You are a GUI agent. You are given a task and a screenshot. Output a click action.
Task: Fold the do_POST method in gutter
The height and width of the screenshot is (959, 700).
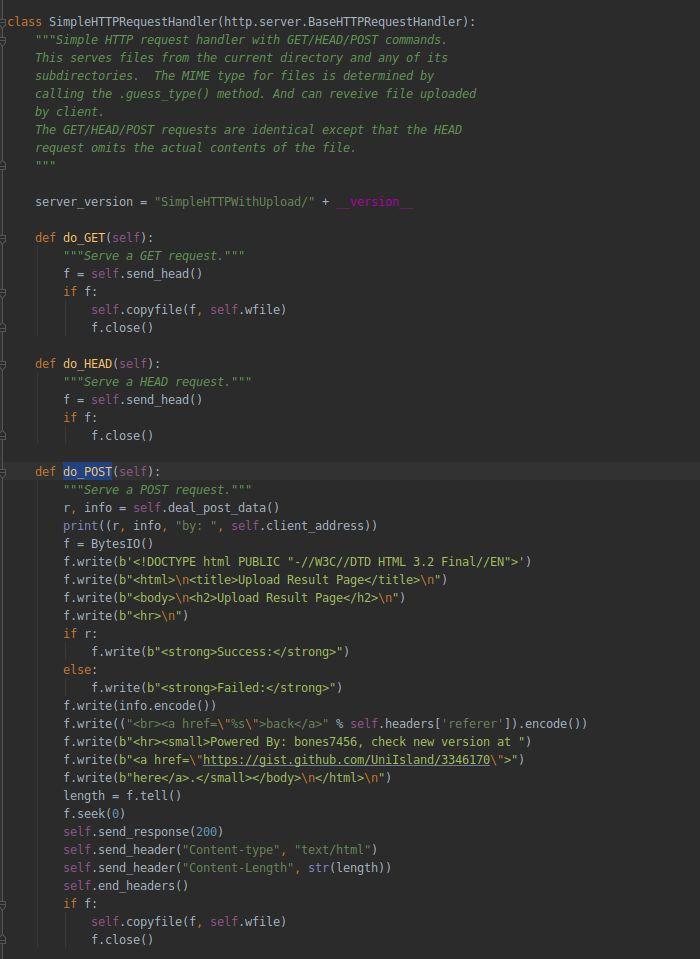click(x=3, y=472)
